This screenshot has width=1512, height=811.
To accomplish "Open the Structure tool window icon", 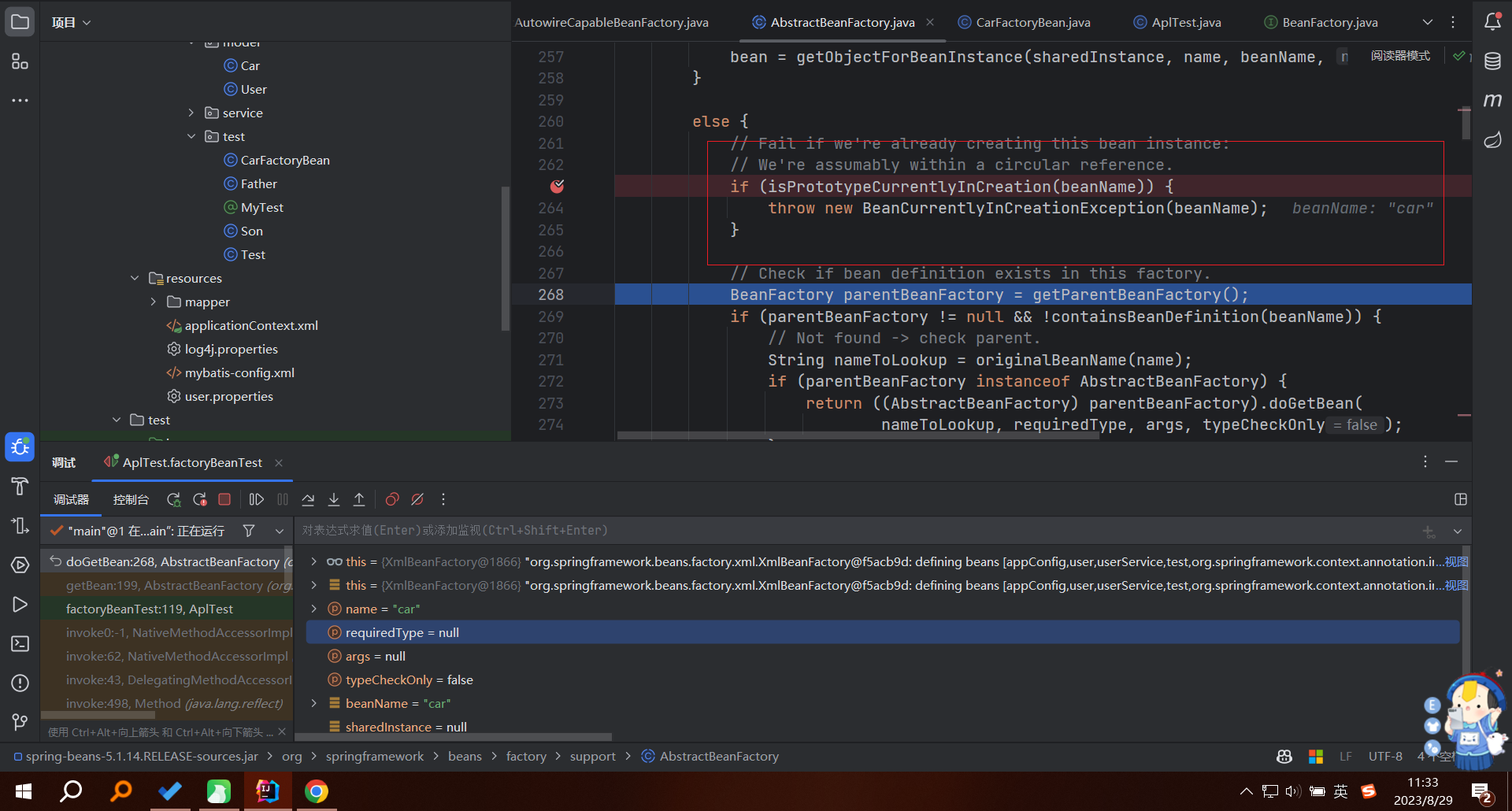I will 20,61.
